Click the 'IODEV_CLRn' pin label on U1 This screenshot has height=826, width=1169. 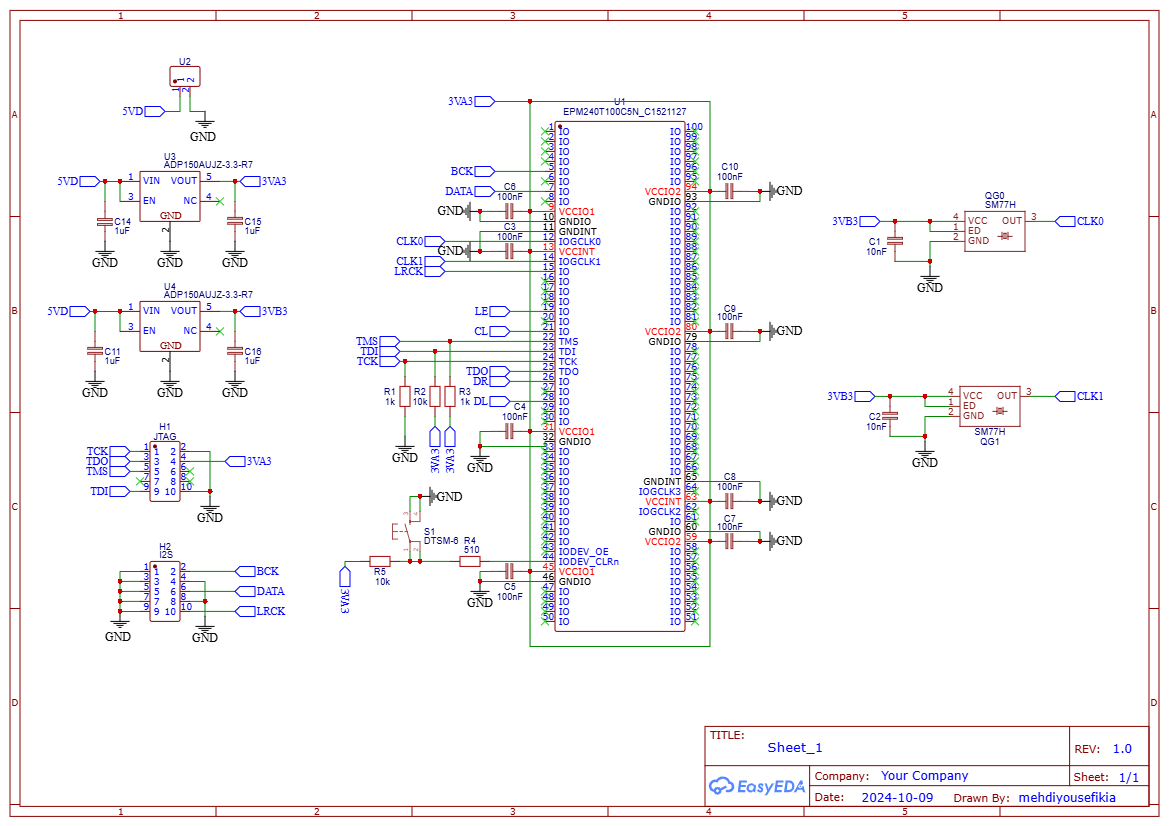pyautogui.click(x=589, y=561)
